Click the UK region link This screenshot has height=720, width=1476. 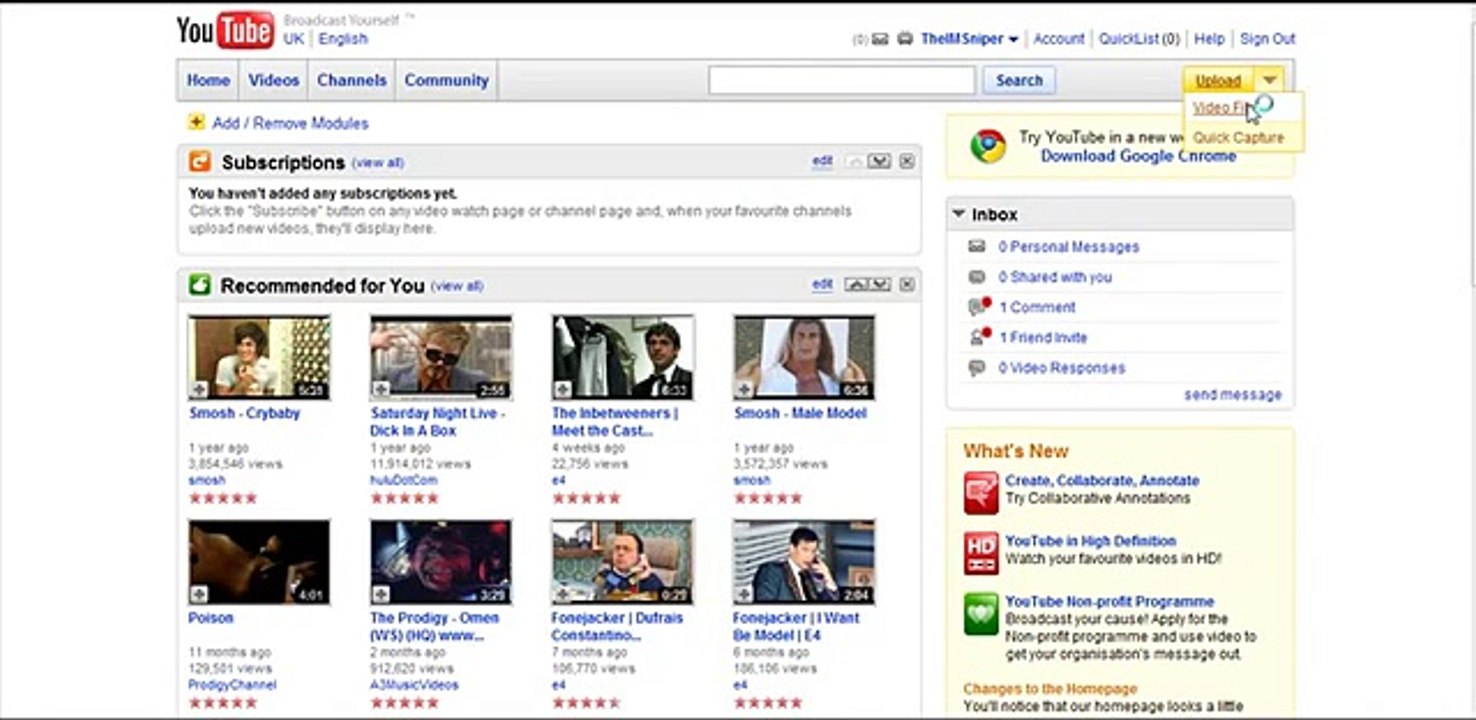pyautogui.click(x=293, y=39)
